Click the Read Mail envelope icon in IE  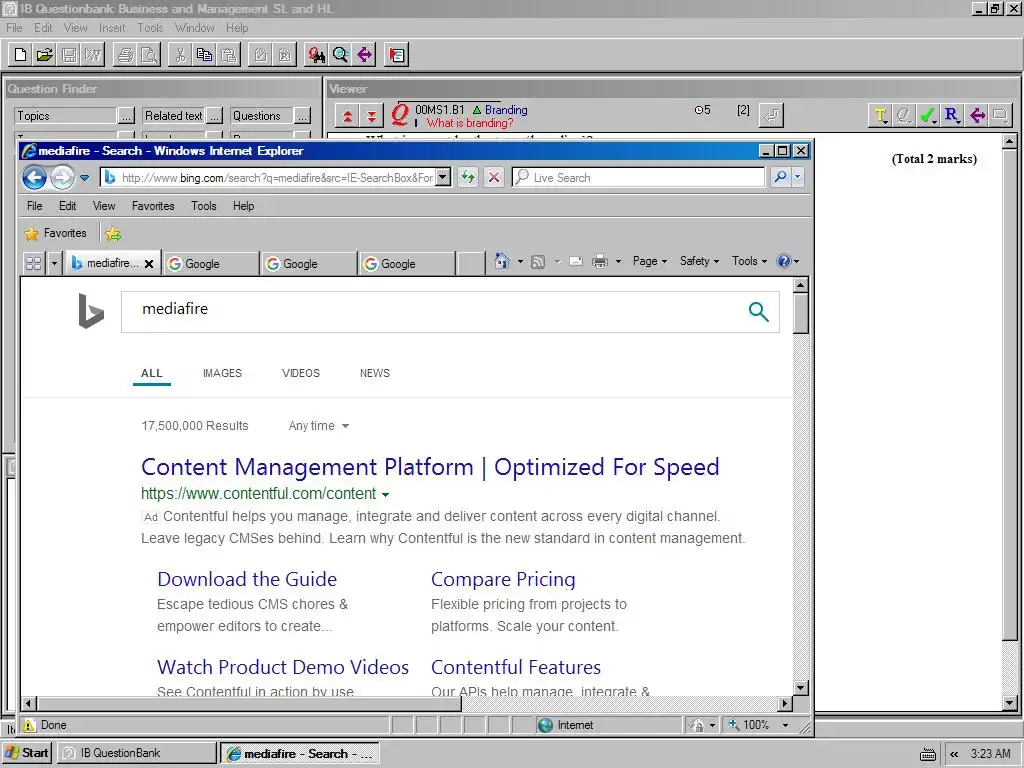click(575, 262)
